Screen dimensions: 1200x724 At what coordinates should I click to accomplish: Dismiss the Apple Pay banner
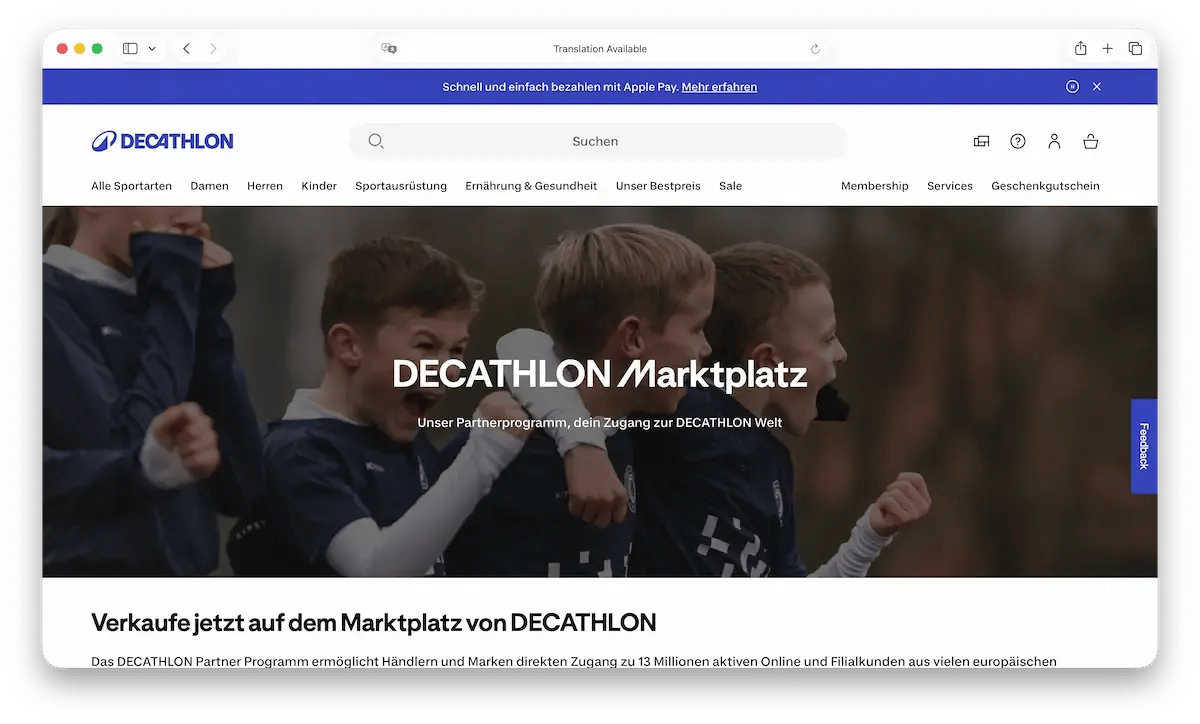(1097, 87)
